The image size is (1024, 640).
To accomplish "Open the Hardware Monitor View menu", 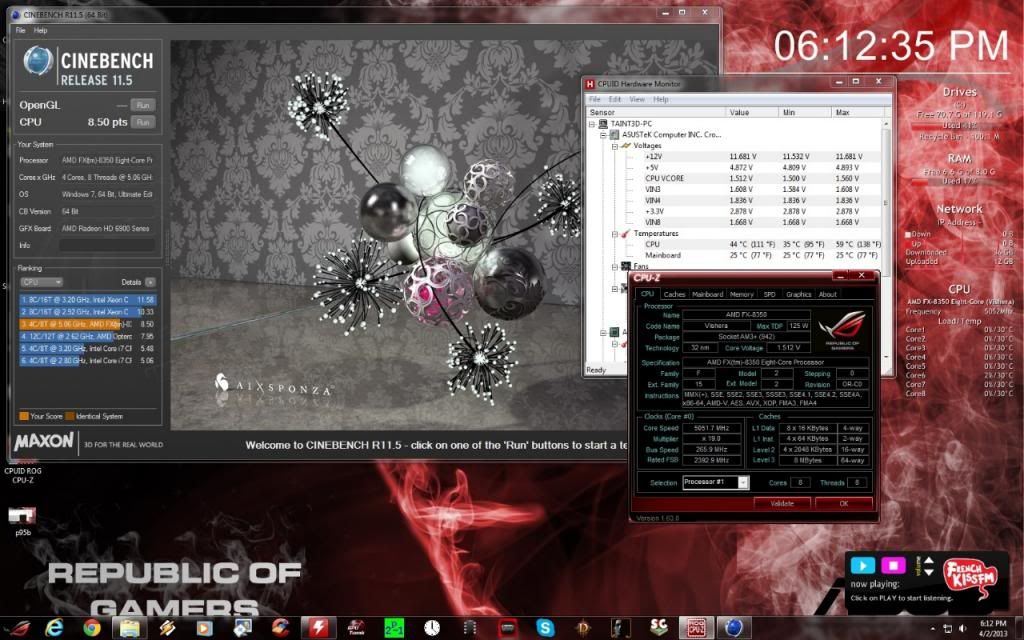I will tap(638, 99).
